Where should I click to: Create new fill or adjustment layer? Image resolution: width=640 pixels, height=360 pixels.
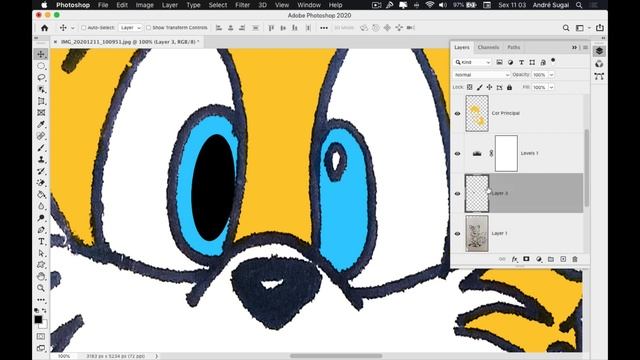(539, 259)
